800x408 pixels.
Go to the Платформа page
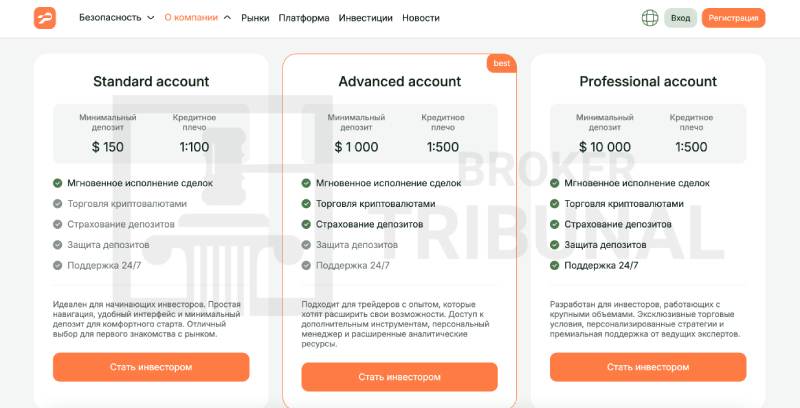(304, 18)
